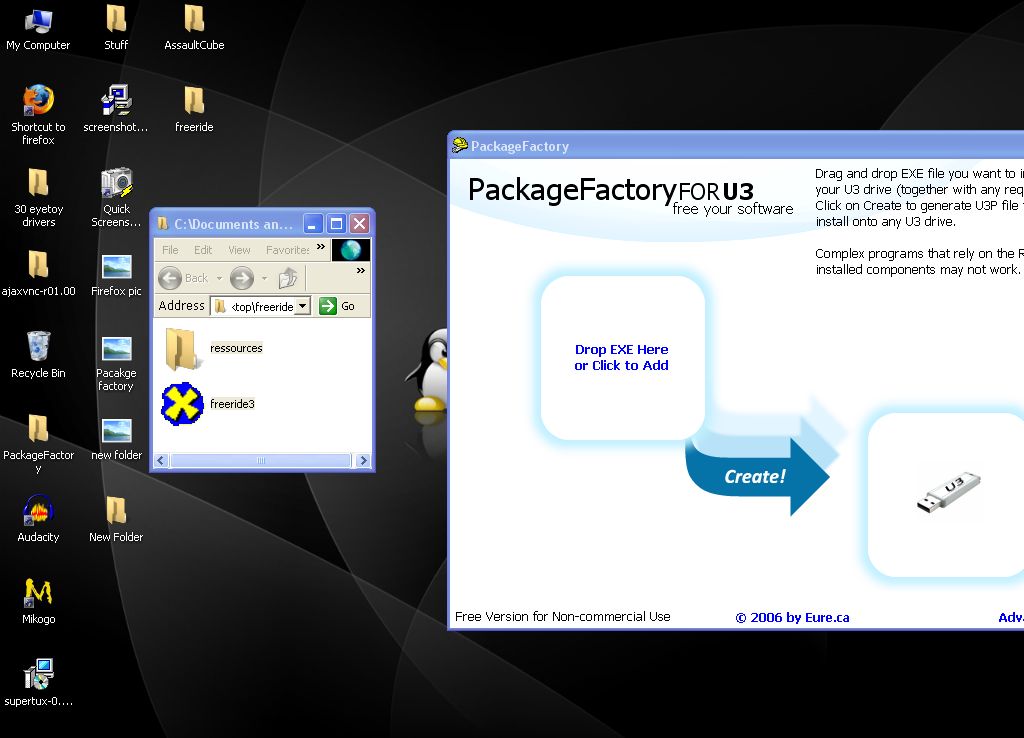Select the screenshot installer desktop icon
The image size is (1024, 738).
click(116, 108)
